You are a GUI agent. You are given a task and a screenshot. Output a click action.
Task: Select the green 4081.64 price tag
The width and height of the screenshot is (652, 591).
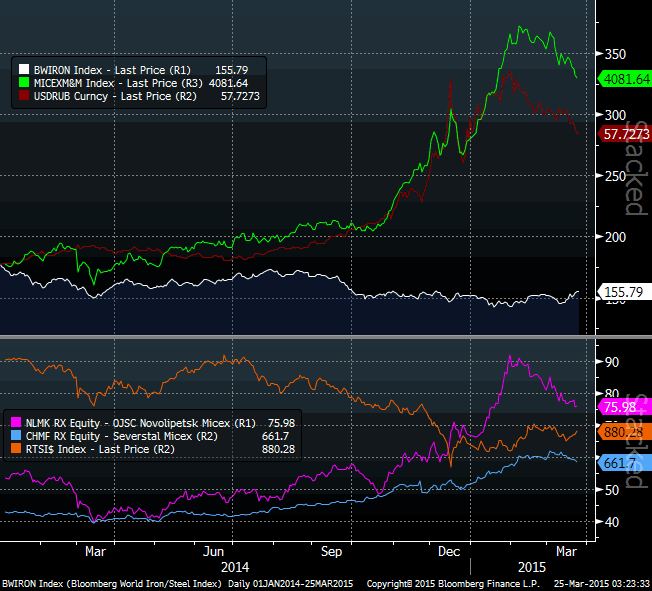click(624, 78)
